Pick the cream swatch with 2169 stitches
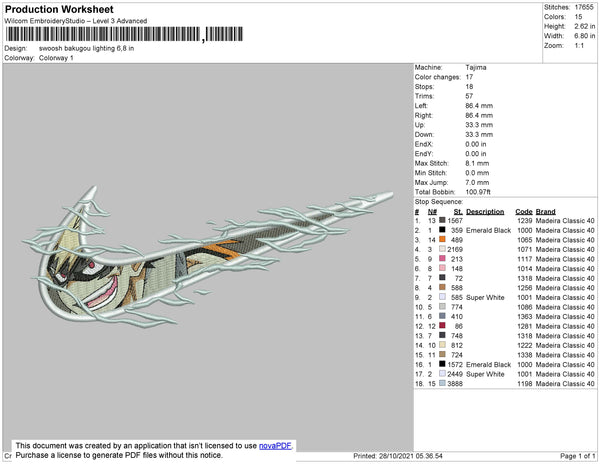The width and height of the screenshot is (600, 464). [442, 249]
